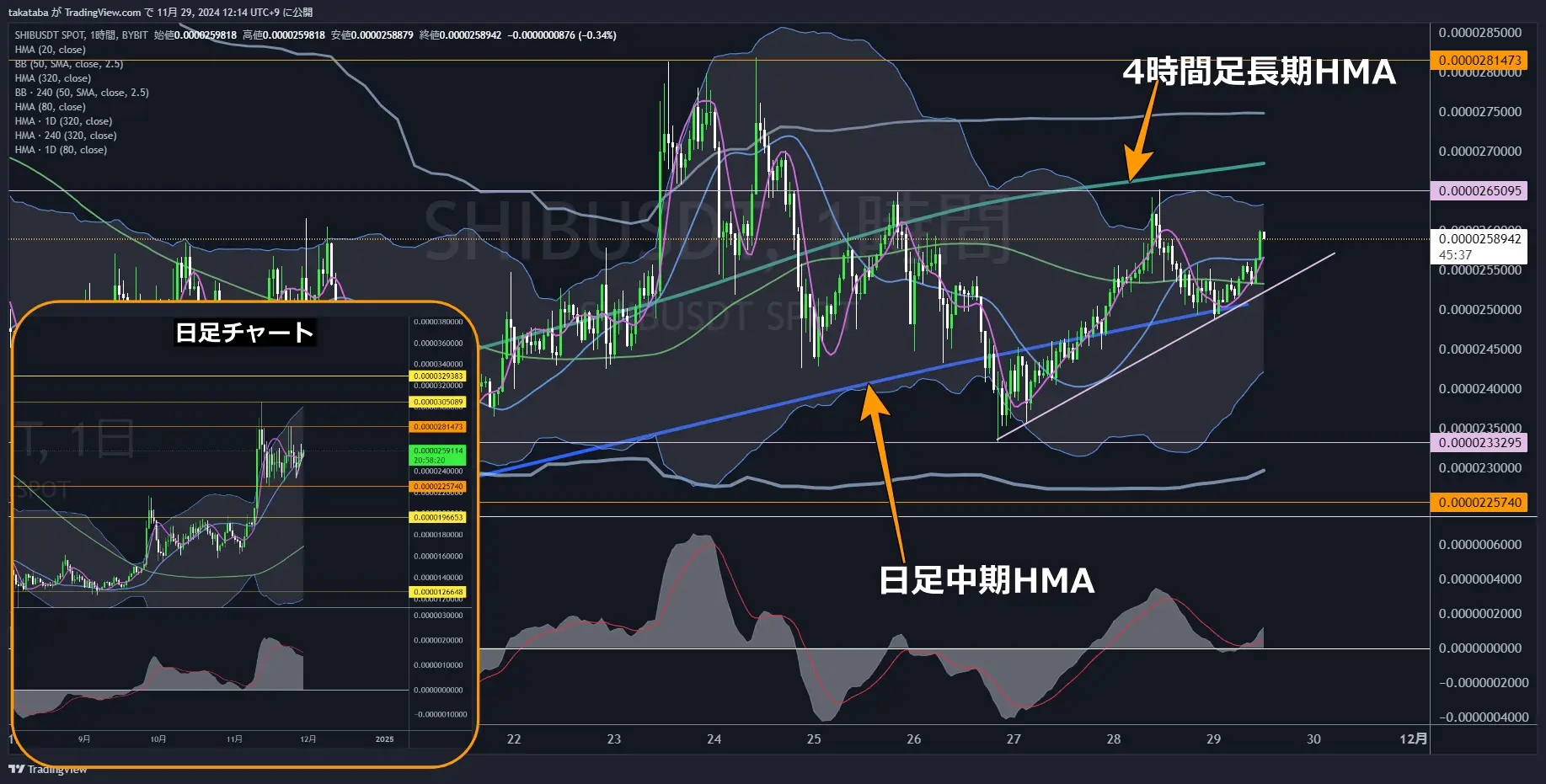The height and width of the screenshot is (784, 1546).
Task: Select the BB · 240 (50, SMA, close, 2.5) legend
Action: tap(82, 93)
